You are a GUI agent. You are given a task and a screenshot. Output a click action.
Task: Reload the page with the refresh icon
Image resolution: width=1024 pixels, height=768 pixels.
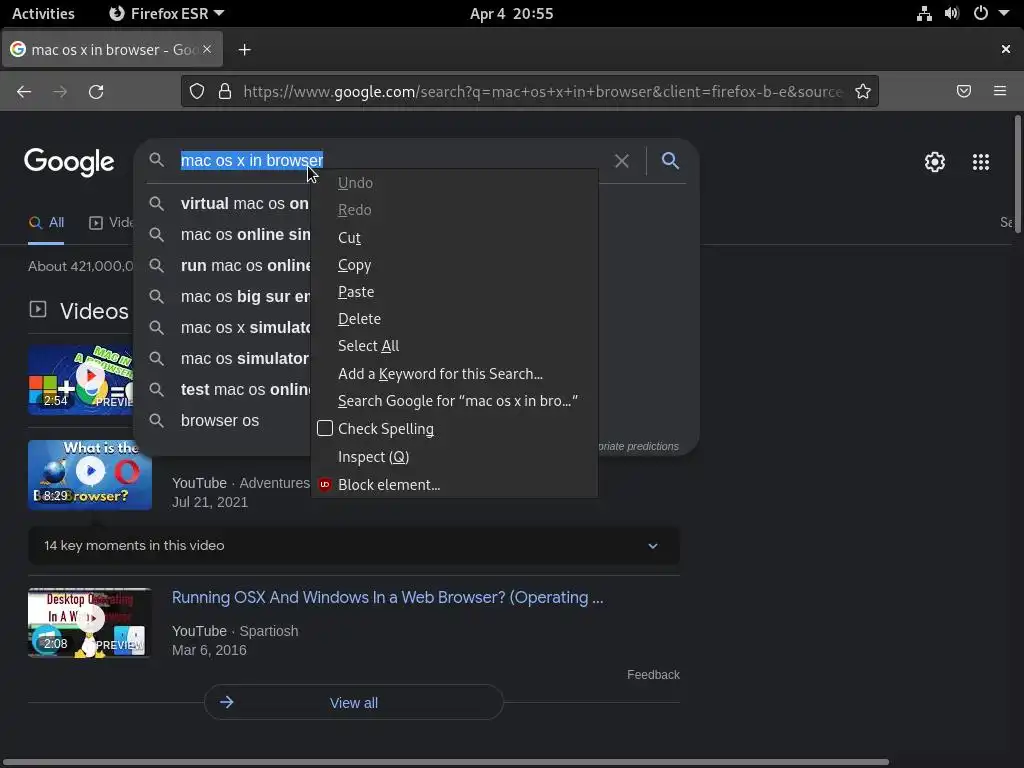(96, 91)
